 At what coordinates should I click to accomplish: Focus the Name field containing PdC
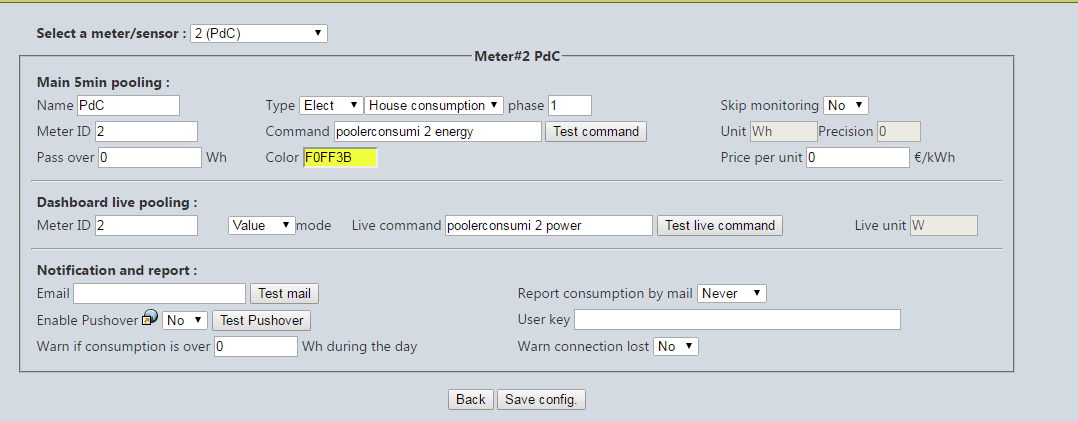click(x=128, y=105)
